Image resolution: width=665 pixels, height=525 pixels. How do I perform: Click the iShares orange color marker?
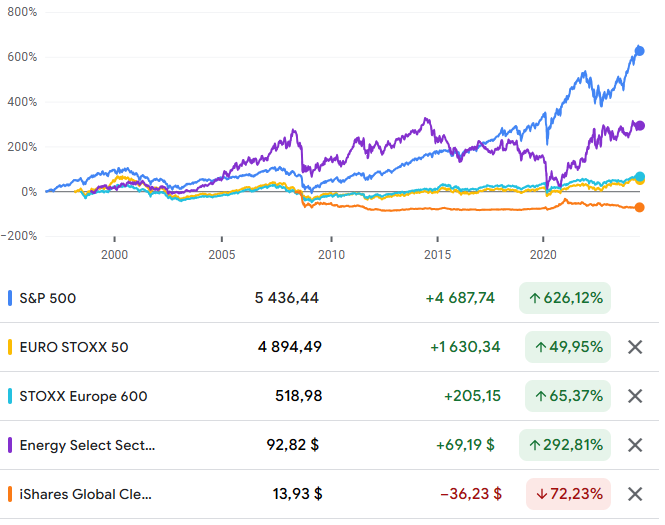(10, 494)
